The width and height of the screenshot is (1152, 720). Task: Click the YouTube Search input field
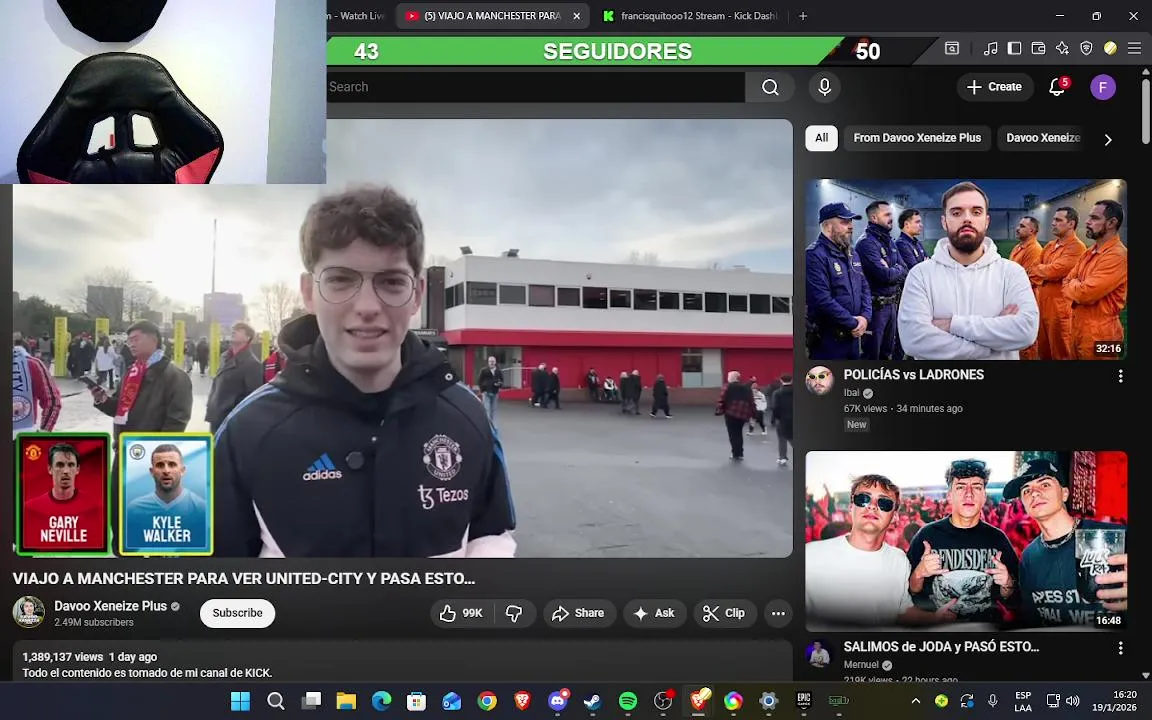[536, 87]
